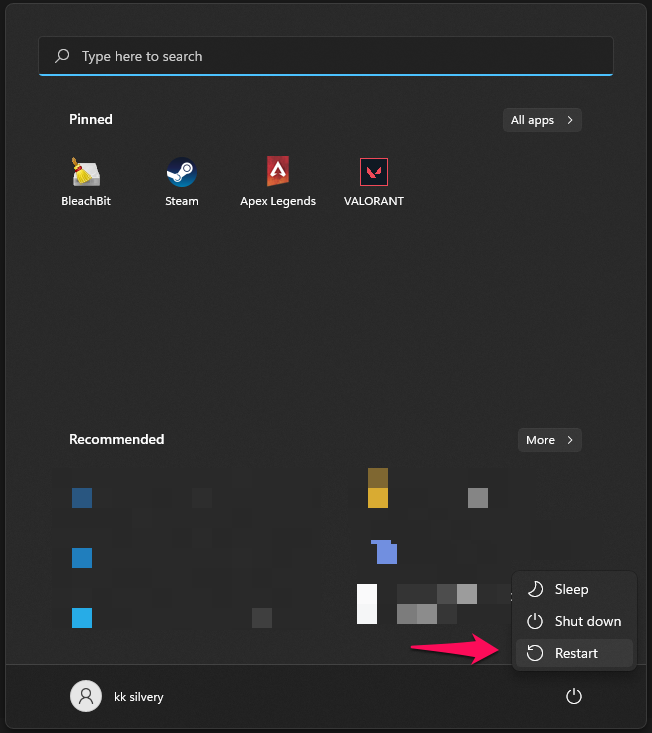Launch Steam from pinned apps
Image resolution: width=652 pixels, height=733 pixels.
click(182, 182)
